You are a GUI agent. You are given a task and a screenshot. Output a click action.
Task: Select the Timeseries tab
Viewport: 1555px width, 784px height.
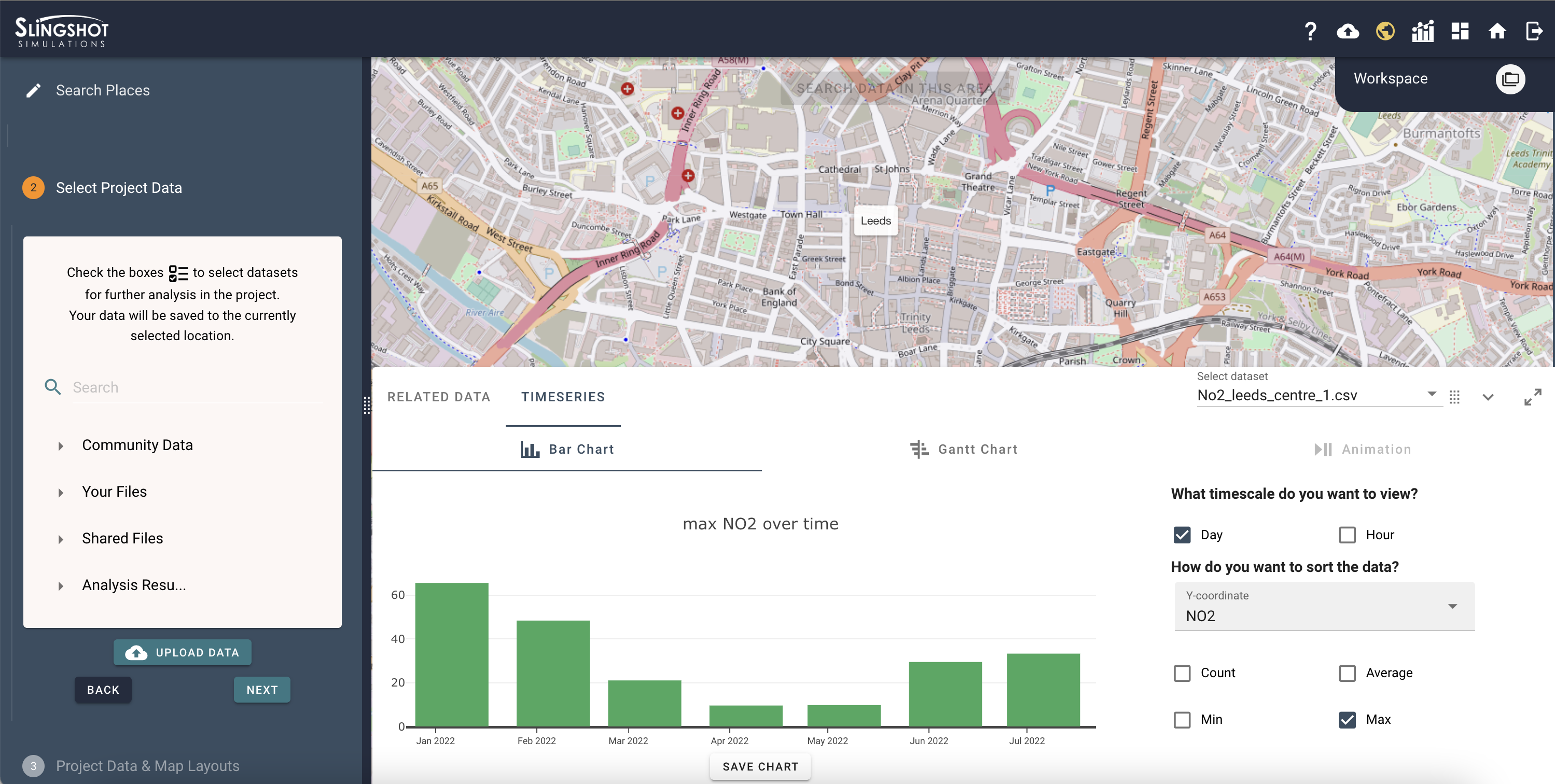[563, 397]
